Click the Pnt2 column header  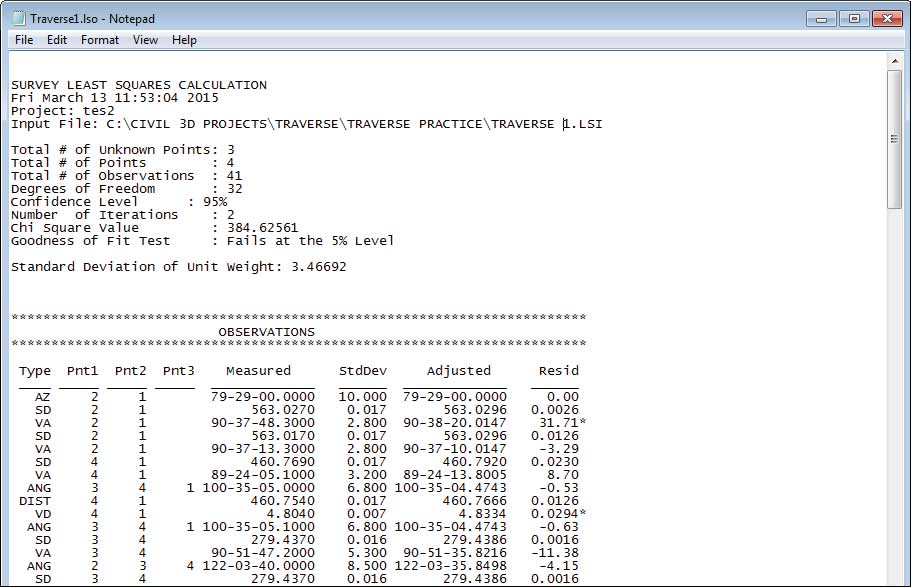point(131,371)
